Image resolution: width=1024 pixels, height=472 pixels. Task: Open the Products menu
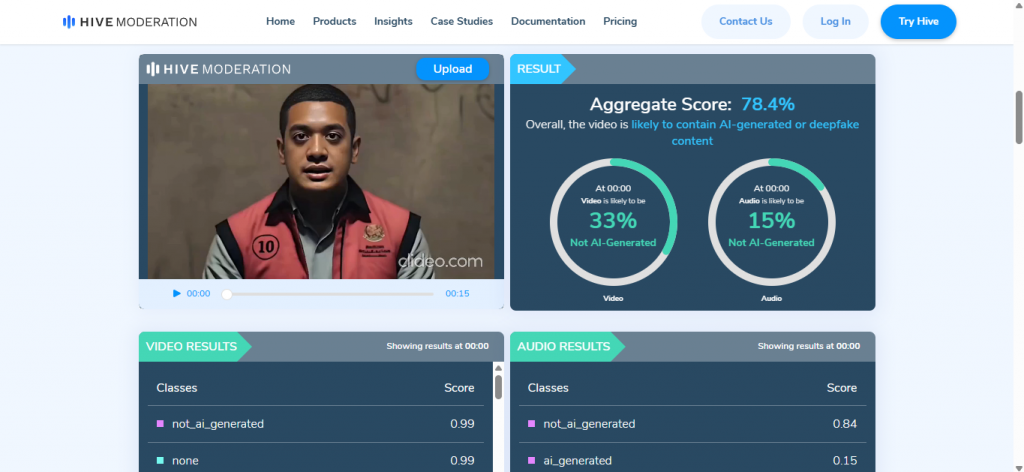pos(334,21)
